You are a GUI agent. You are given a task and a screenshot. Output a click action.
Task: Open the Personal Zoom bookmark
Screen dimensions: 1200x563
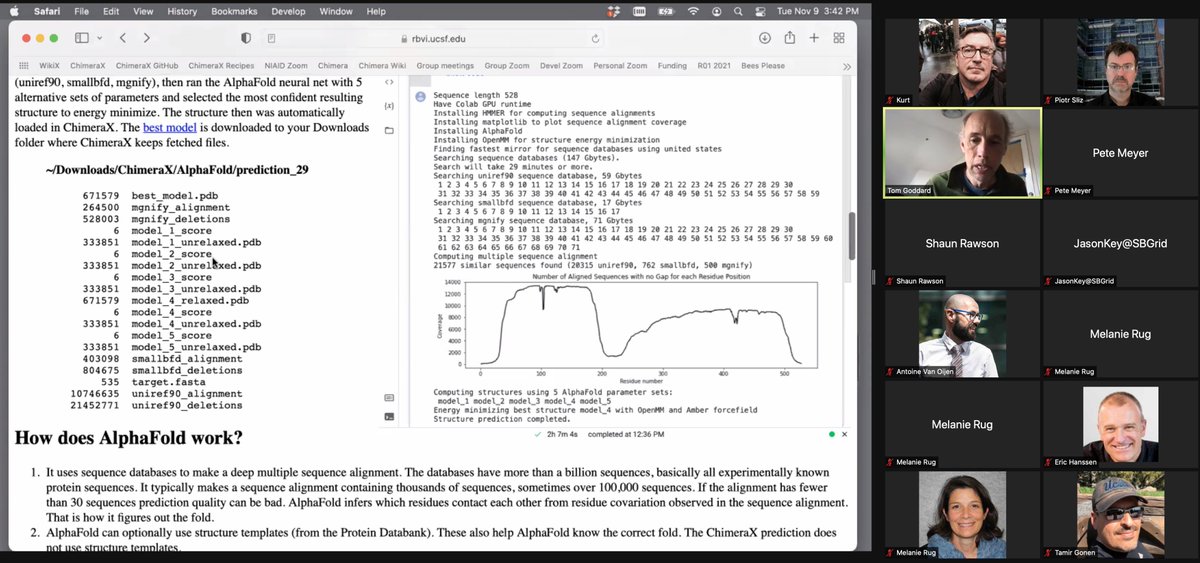pyautogui.click(x=620, y=66)
